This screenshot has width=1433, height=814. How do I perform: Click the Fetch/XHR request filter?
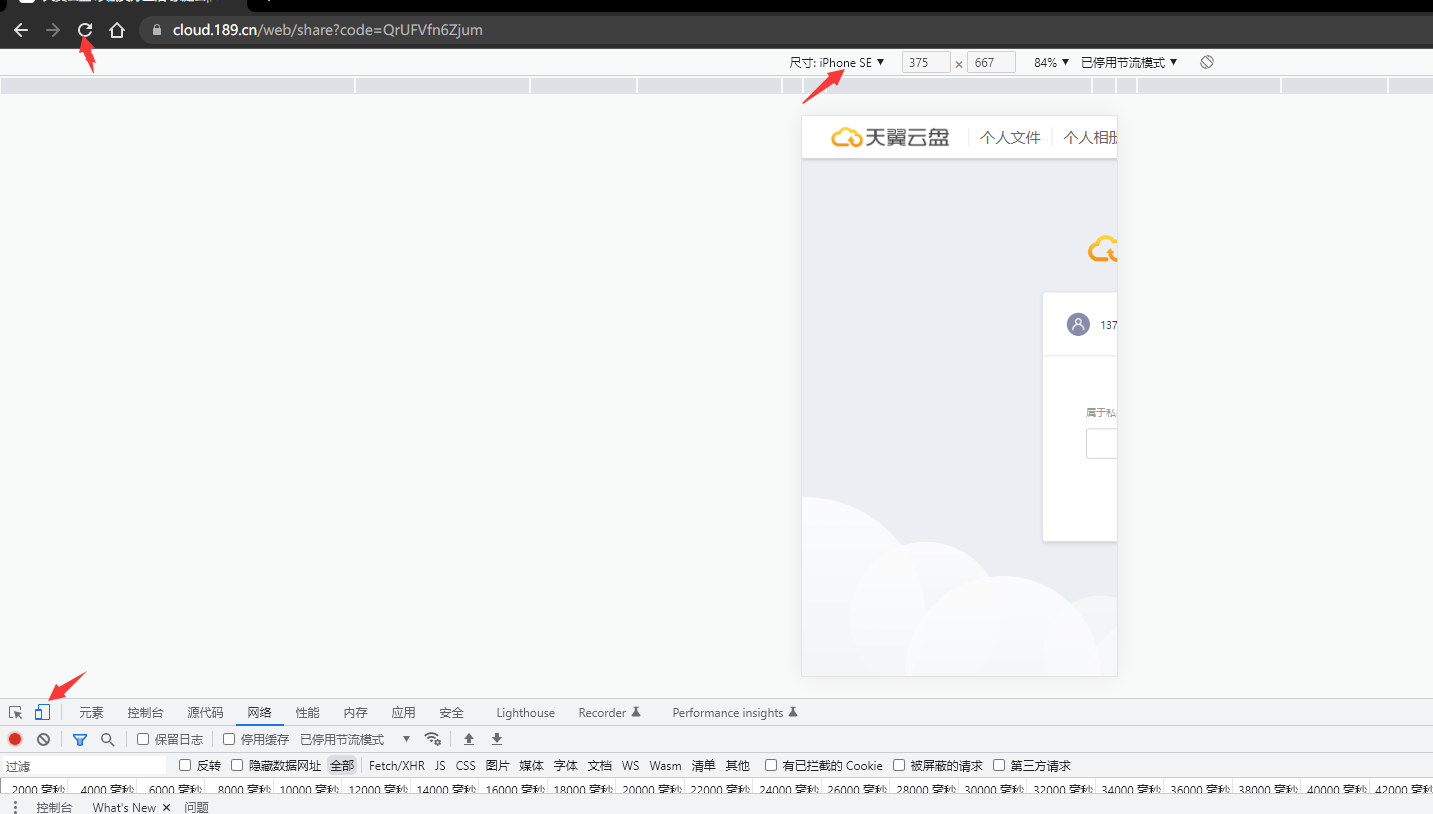point(396,764)
